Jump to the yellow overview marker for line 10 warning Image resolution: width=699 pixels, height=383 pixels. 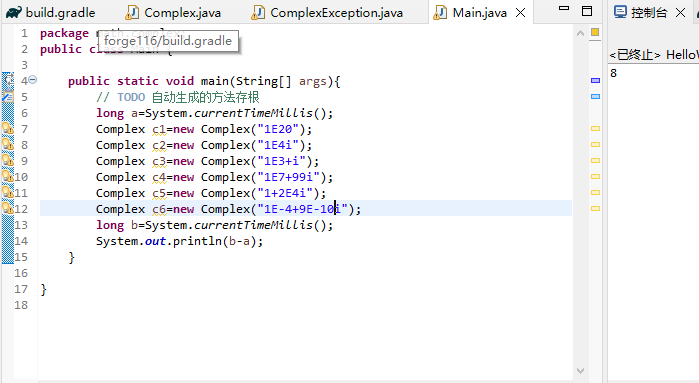595,177
